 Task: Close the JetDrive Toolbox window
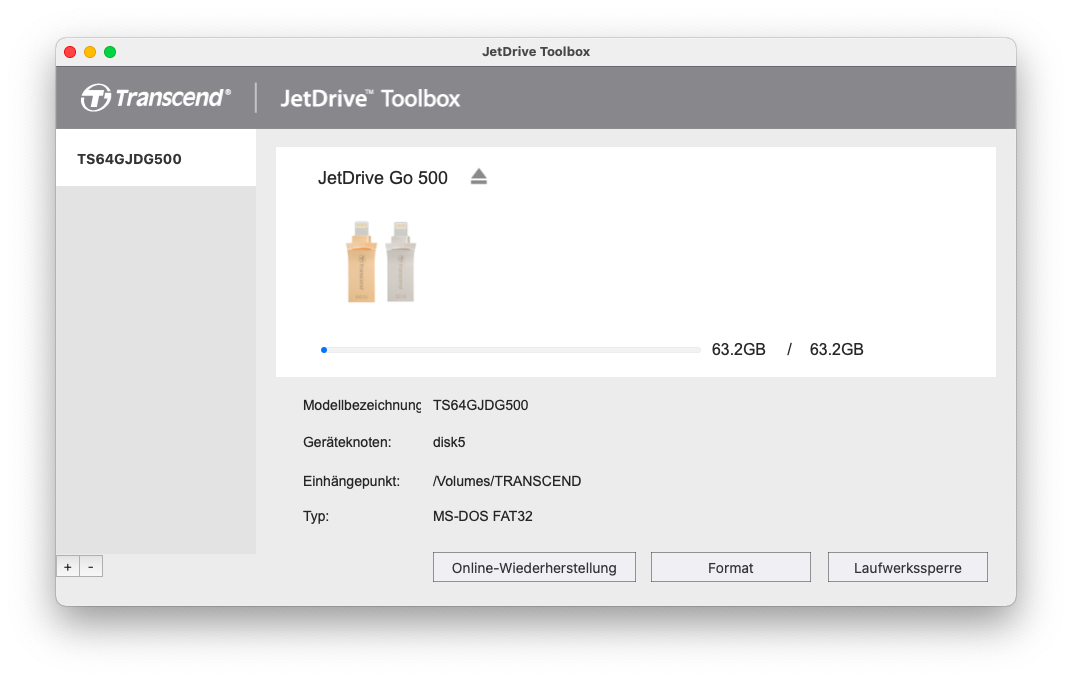click(70, 52)
